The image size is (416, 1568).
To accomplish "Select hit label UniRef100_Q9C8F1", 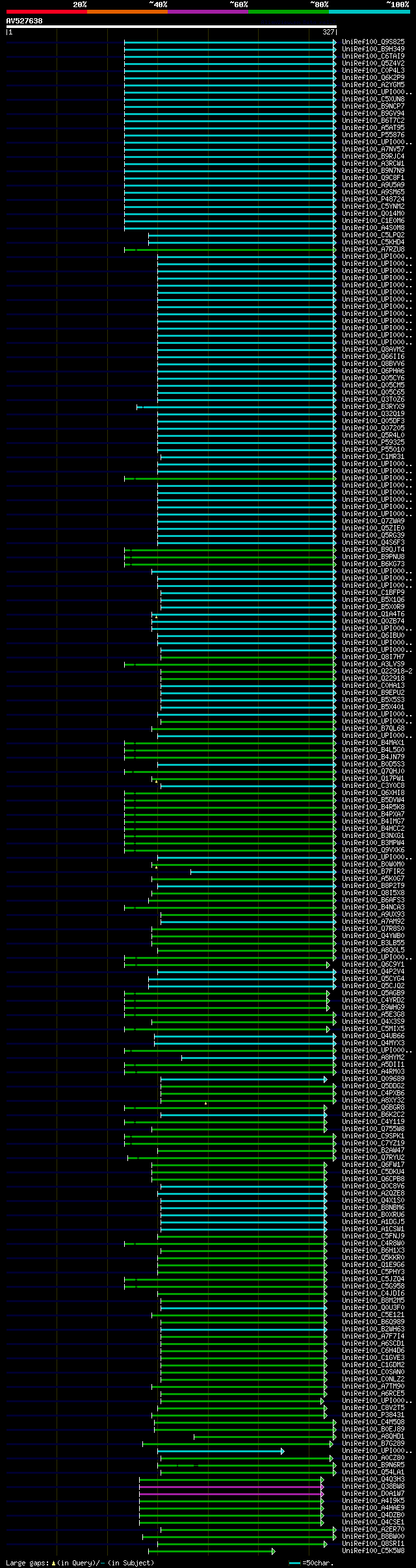I will [x=373, y=177].
